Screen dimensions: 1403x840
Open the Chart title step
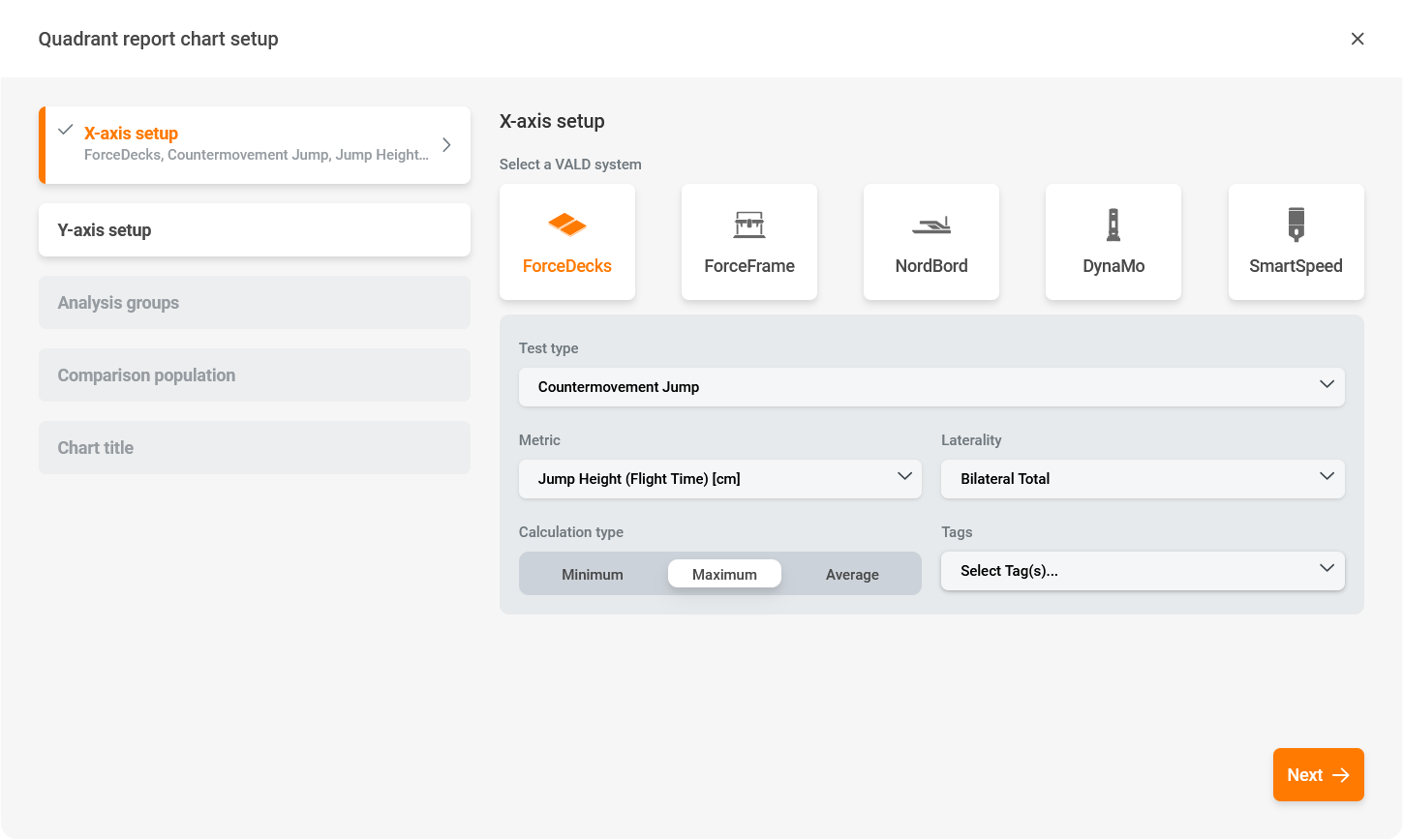(255, 448)
